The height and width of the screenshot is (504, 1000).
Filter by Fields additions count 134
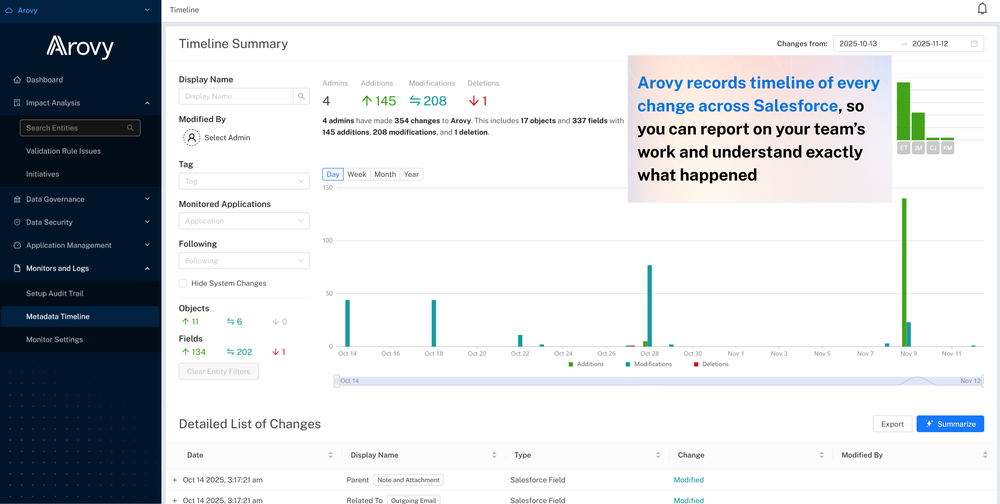(193, 352)
